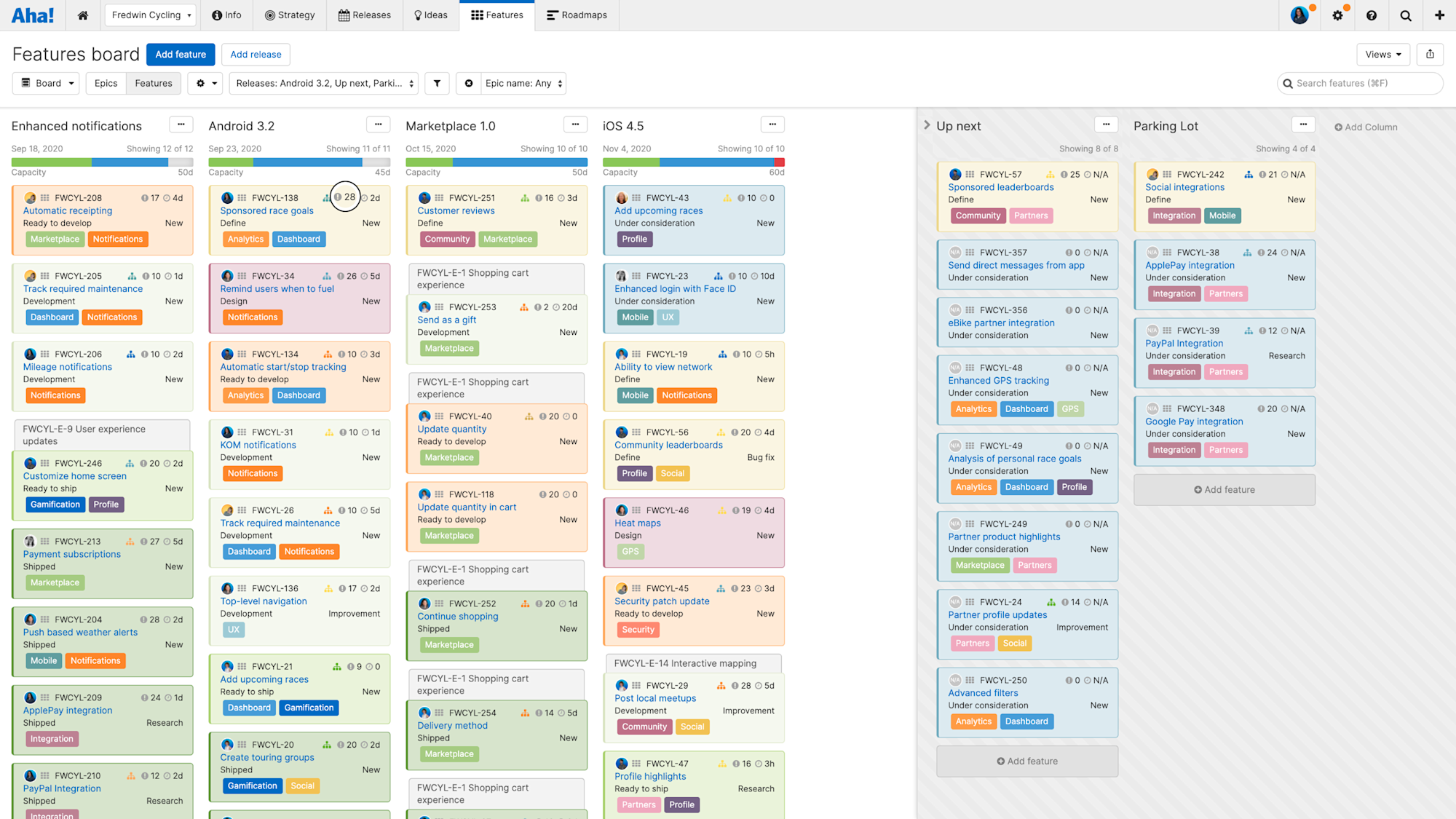The width and height of the screenshot is (1456, 819).
Task: Click Add Column in Parking Lot section
Action: point(1364,127)
